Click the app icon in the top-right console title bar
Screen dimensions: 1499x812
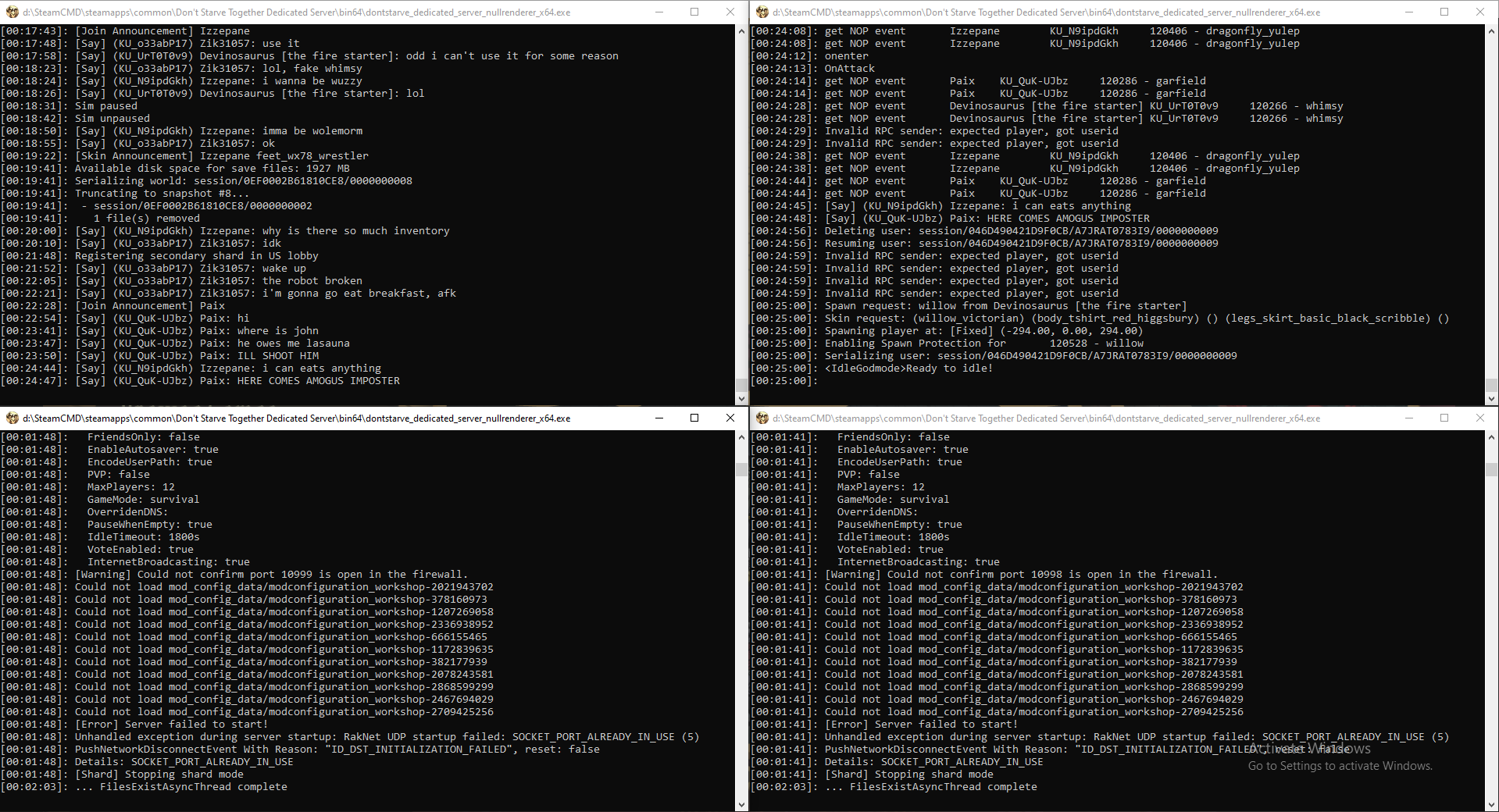click(762, 12)
